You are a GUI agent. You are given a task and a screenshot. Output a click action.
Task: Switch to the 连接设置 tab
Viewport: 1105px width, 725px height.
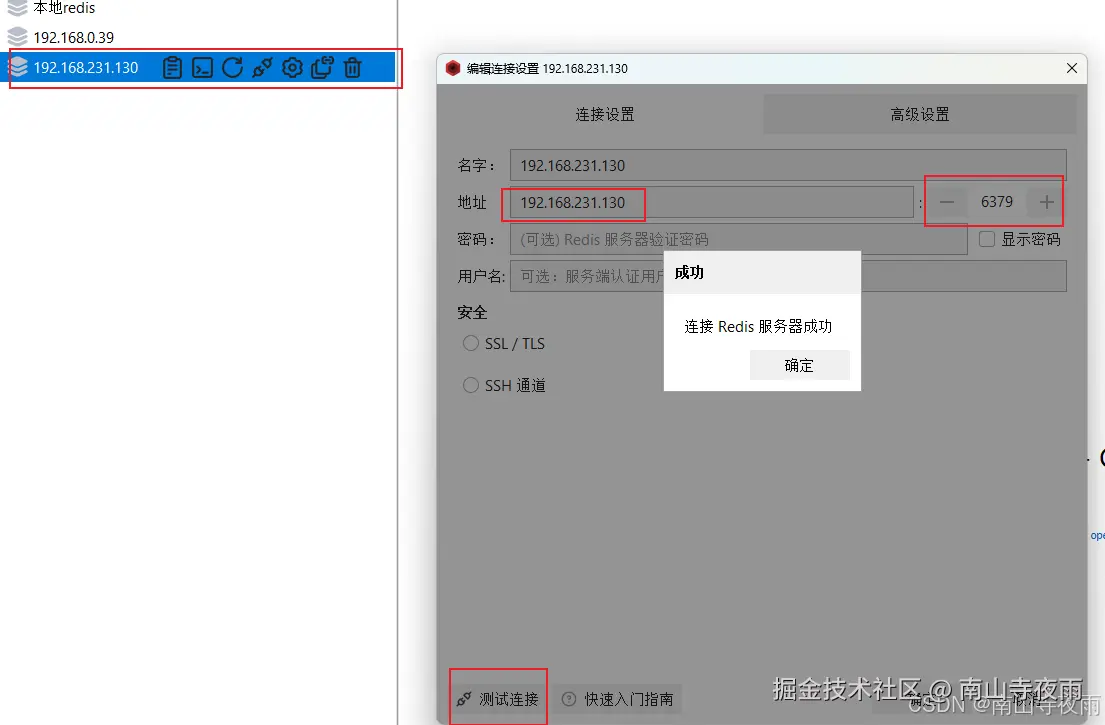click(604, 113)
